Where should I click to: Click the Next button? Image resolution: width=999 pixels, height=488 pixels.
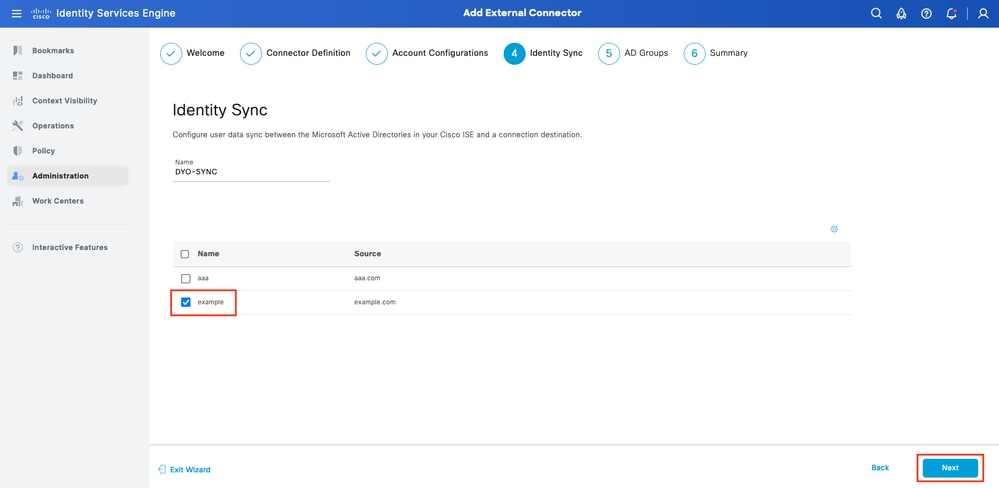(950, 468)
